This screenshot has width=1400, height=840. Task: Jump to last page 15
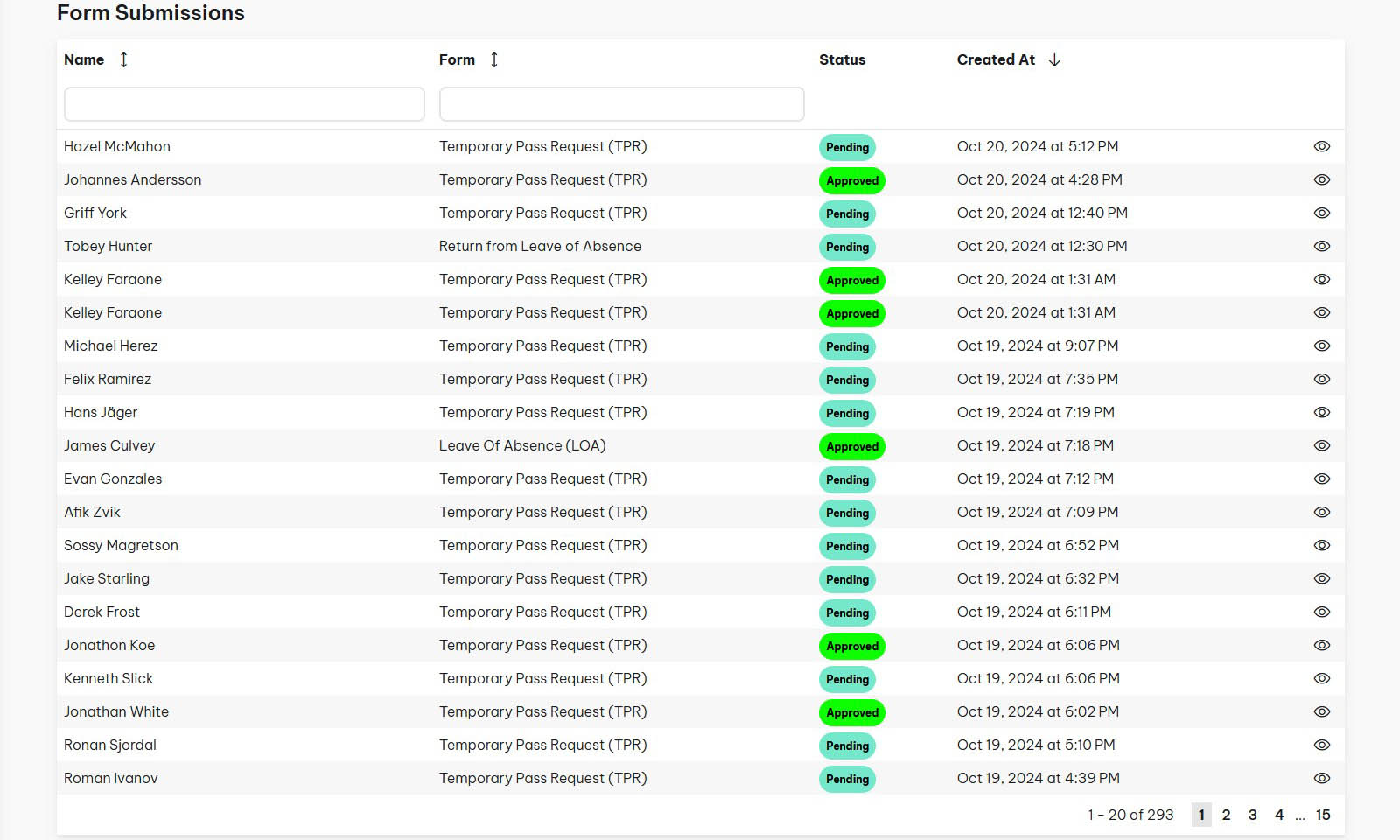1322,815
